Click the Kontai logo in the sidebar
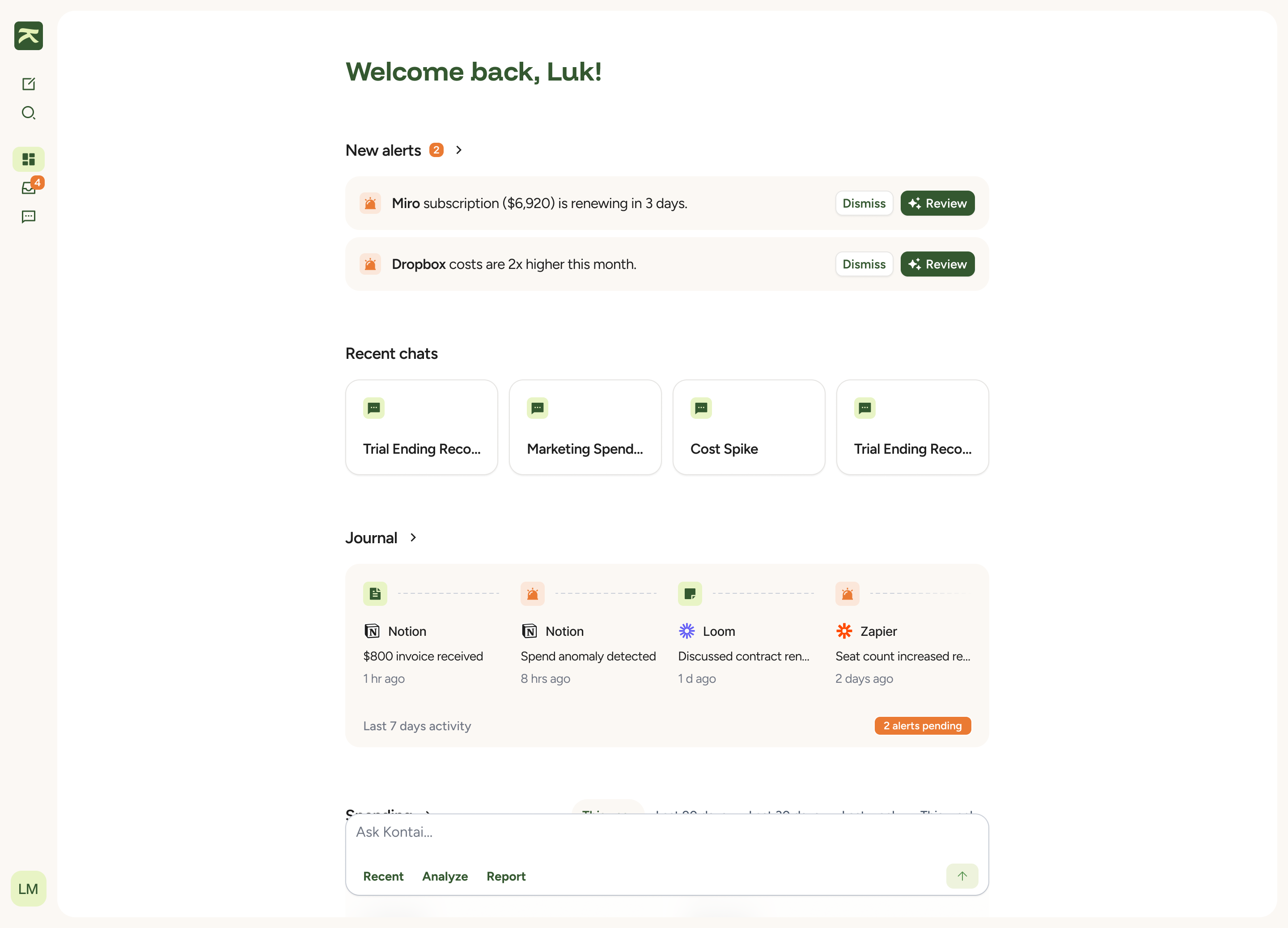 pos(28,36)
